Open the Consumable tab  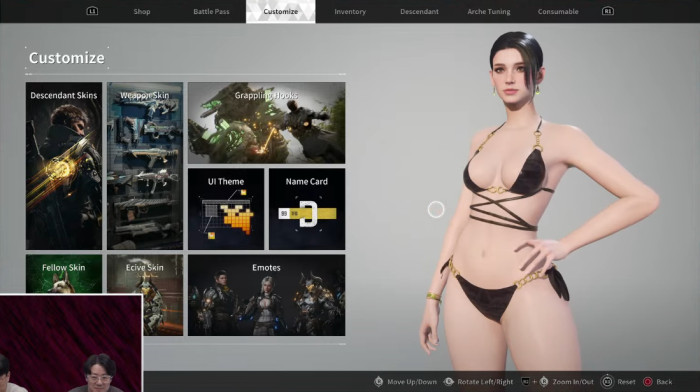click(x=558, y=12)
